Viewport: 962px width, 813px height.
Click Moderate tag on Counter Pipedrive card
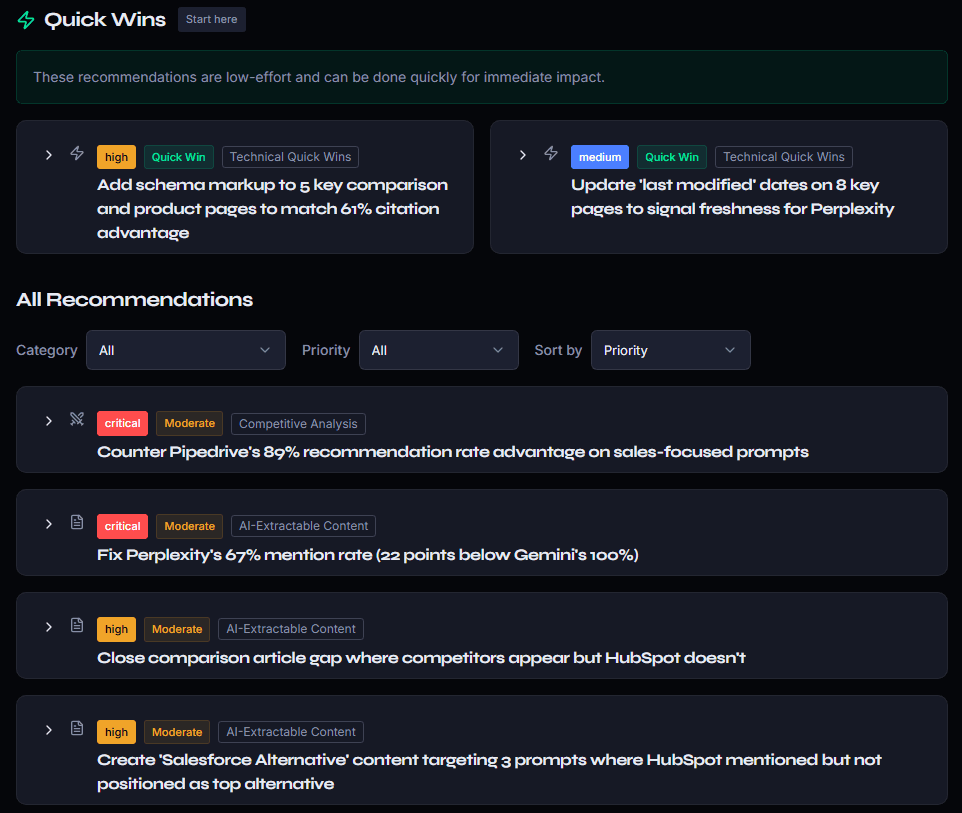click(190, 423)
